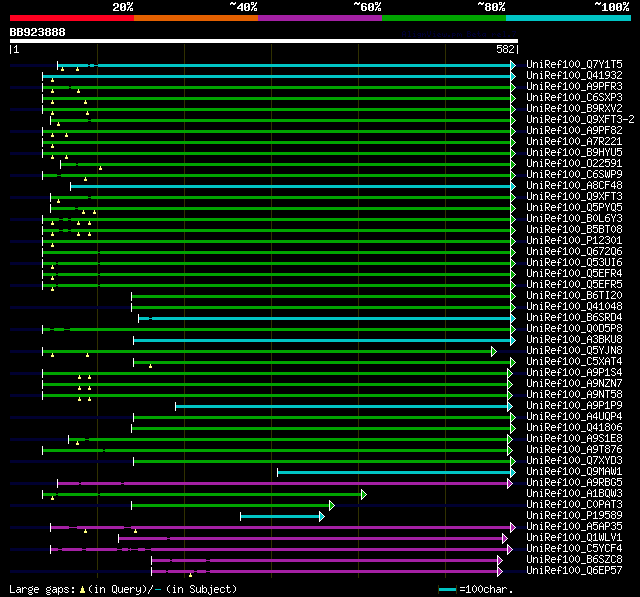Open entry UniRef100_A4UQP4

(574, 417)
